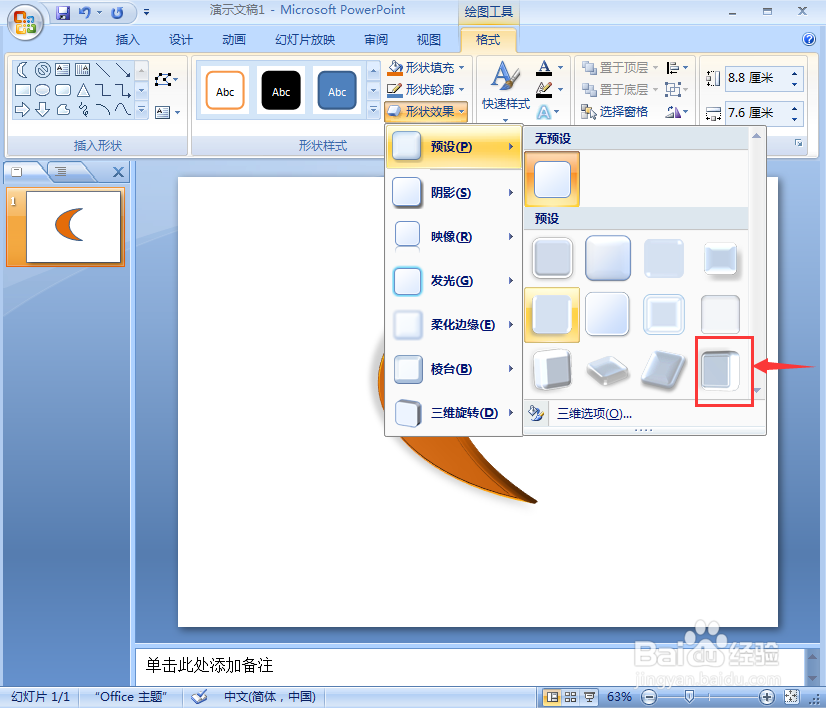Select slide 1 thumbnail
The image size is (826, 708).
tap(73, 227)
